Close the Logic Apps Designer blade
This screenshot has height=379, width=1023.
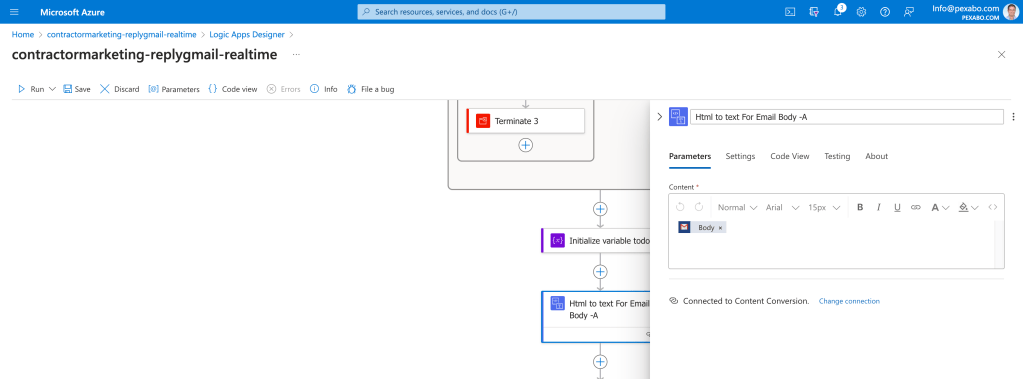(1001, 55)
